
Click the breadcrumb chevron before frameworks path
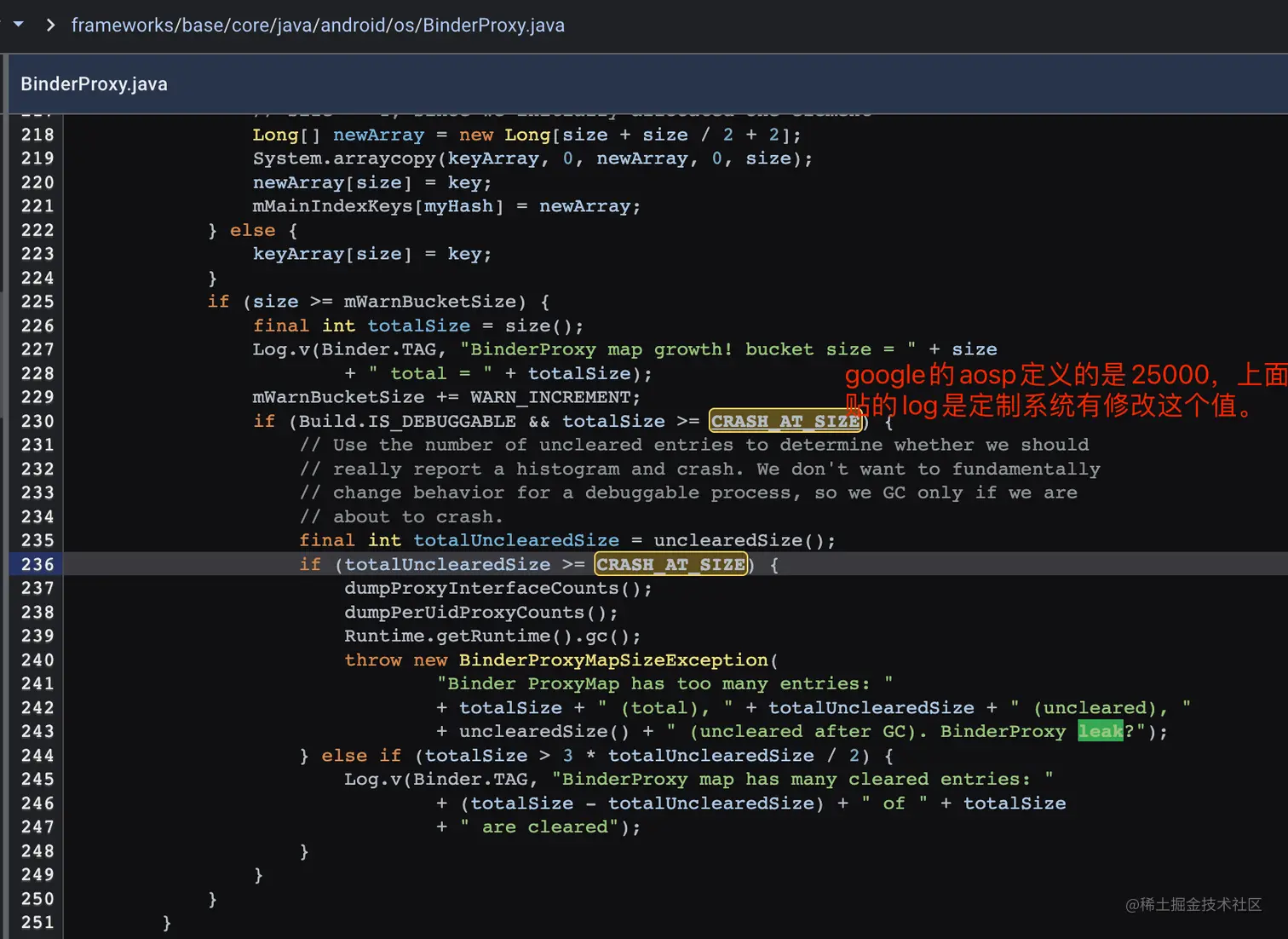click(x=50, y=25)
